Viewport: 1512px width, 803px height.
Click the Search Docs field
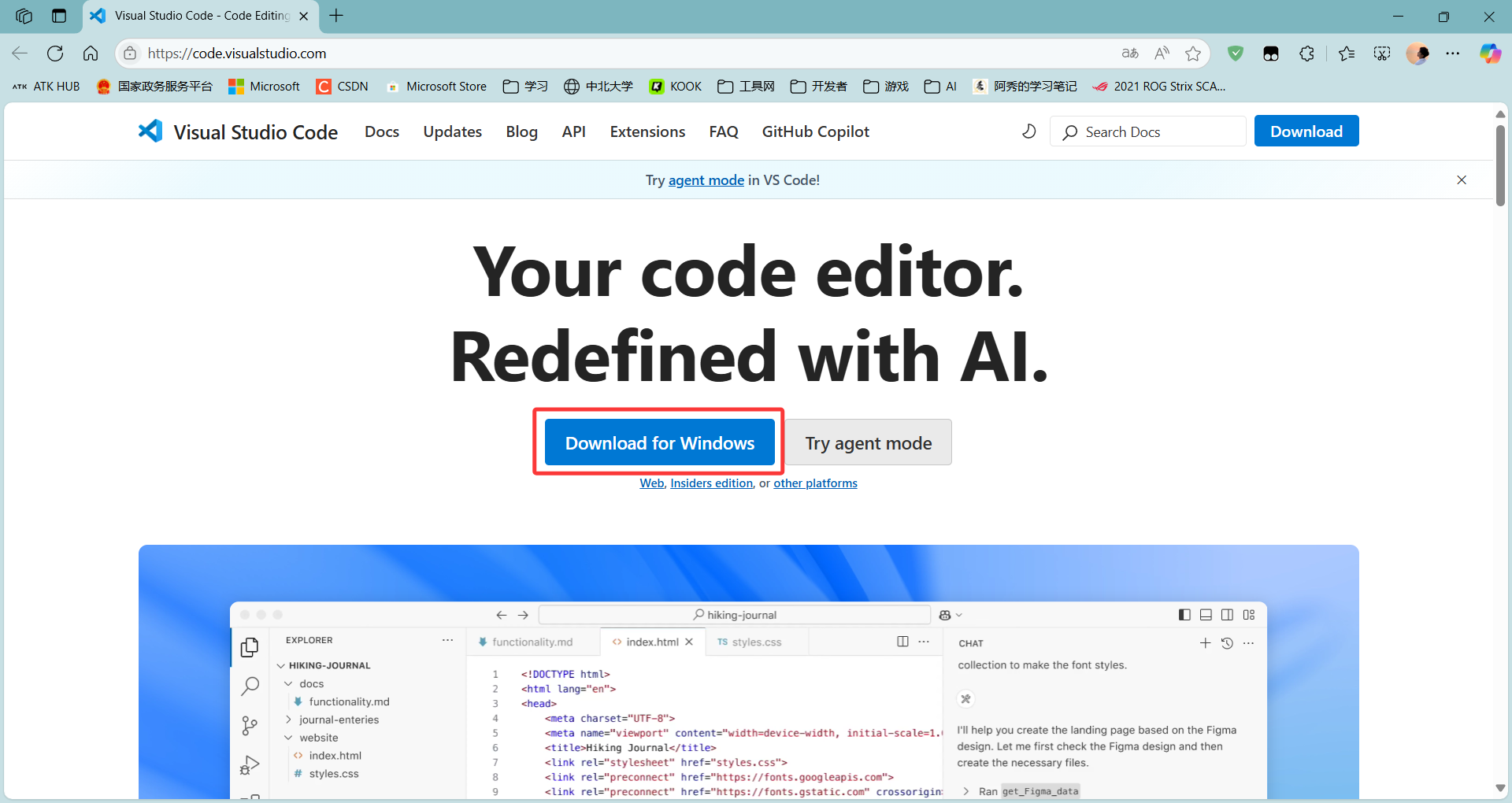1148,131
